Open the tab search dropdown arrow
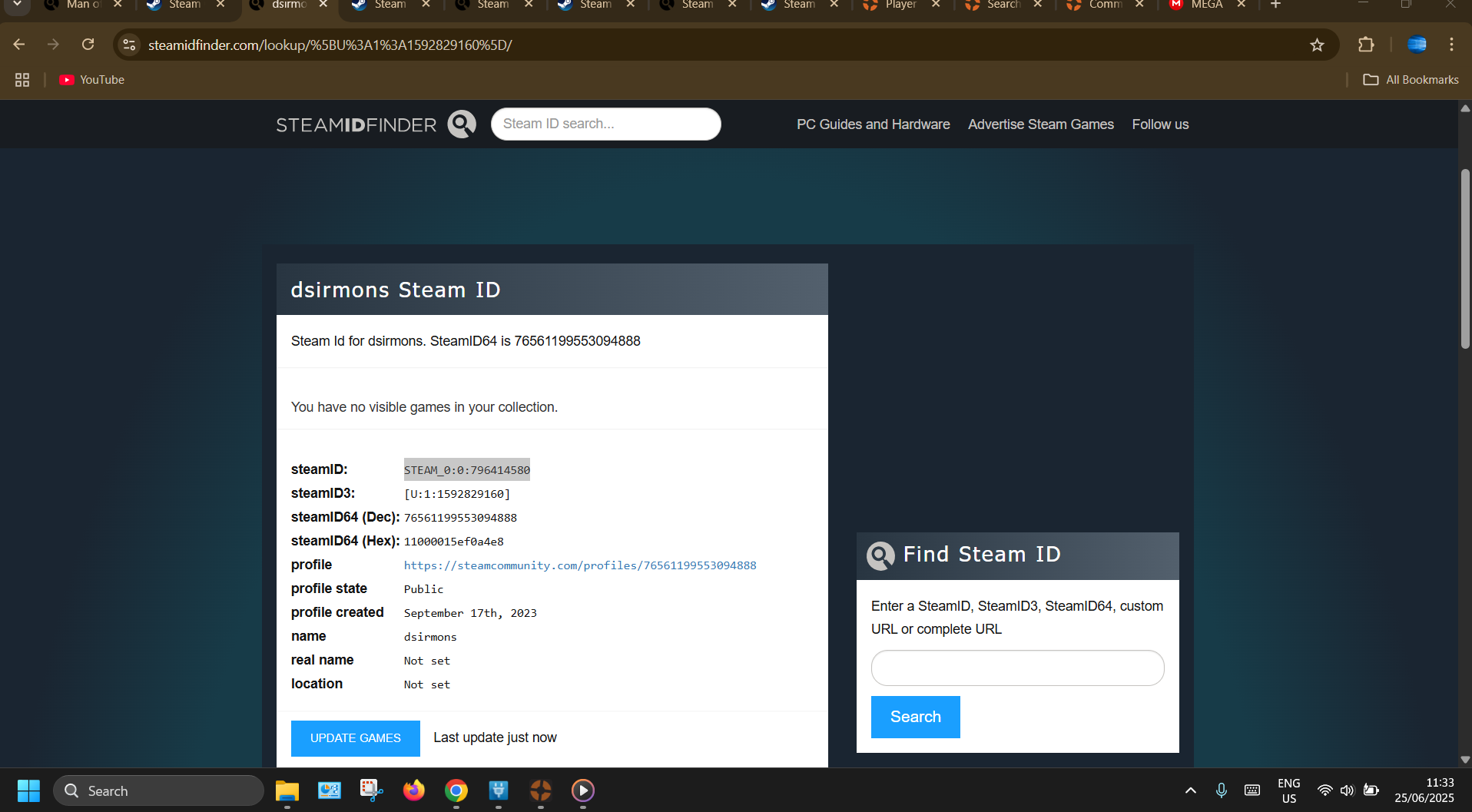 pyautogui.click(x=17, y=5)
